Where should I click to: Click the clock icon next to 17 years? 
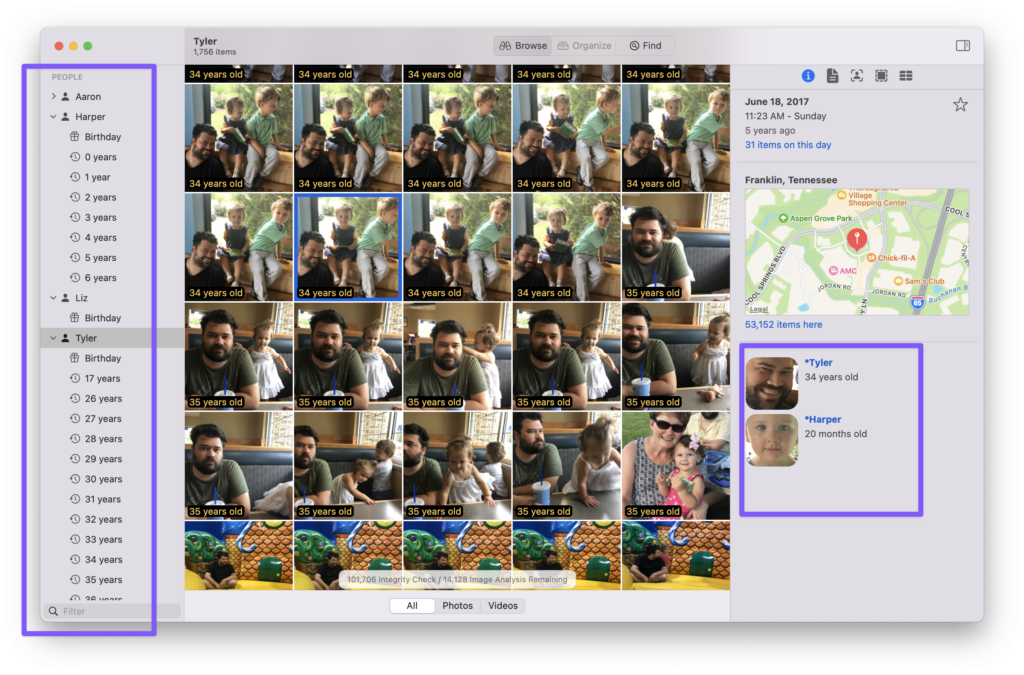coord(75,378)
